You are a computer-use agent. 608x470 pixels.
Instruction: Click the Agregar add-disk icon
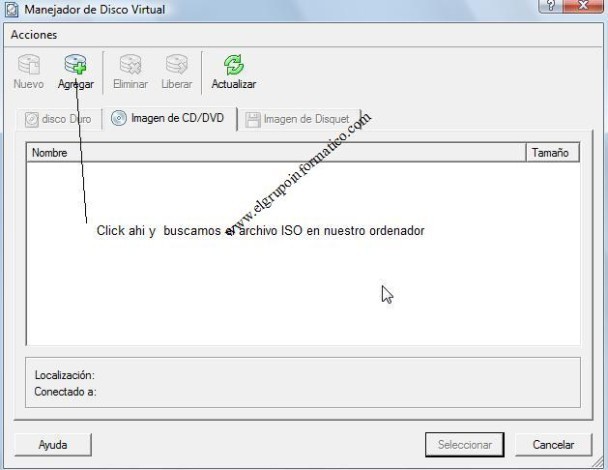pyautogui.click(x=76, y=64)
